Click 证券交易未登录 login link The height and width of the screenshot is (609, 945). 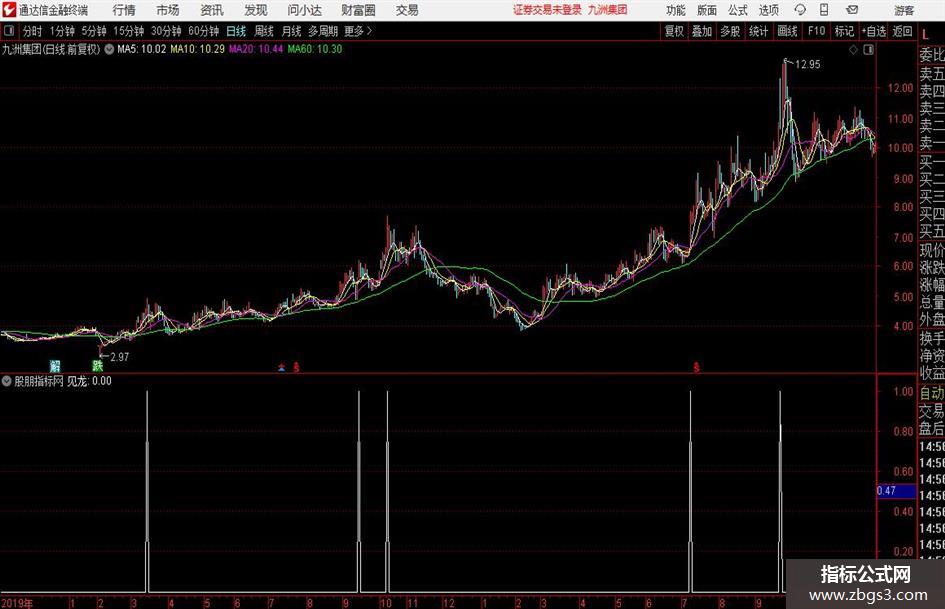(547, 10)
